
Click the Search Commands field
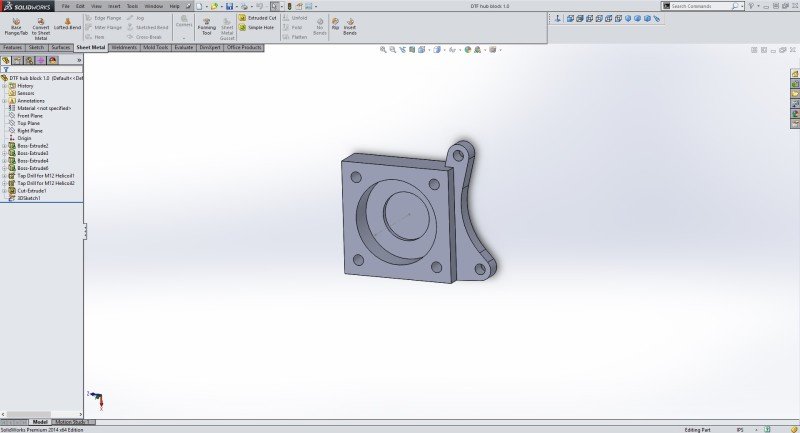(x=701, y=6)
